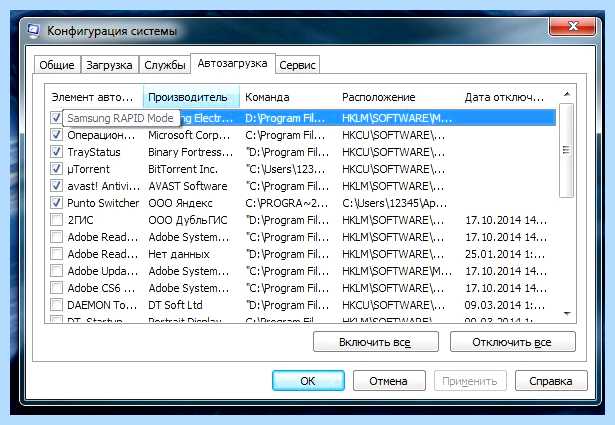Click the Adobe CS6 ... item name
The image size is (615, 425).
point(101,288)
